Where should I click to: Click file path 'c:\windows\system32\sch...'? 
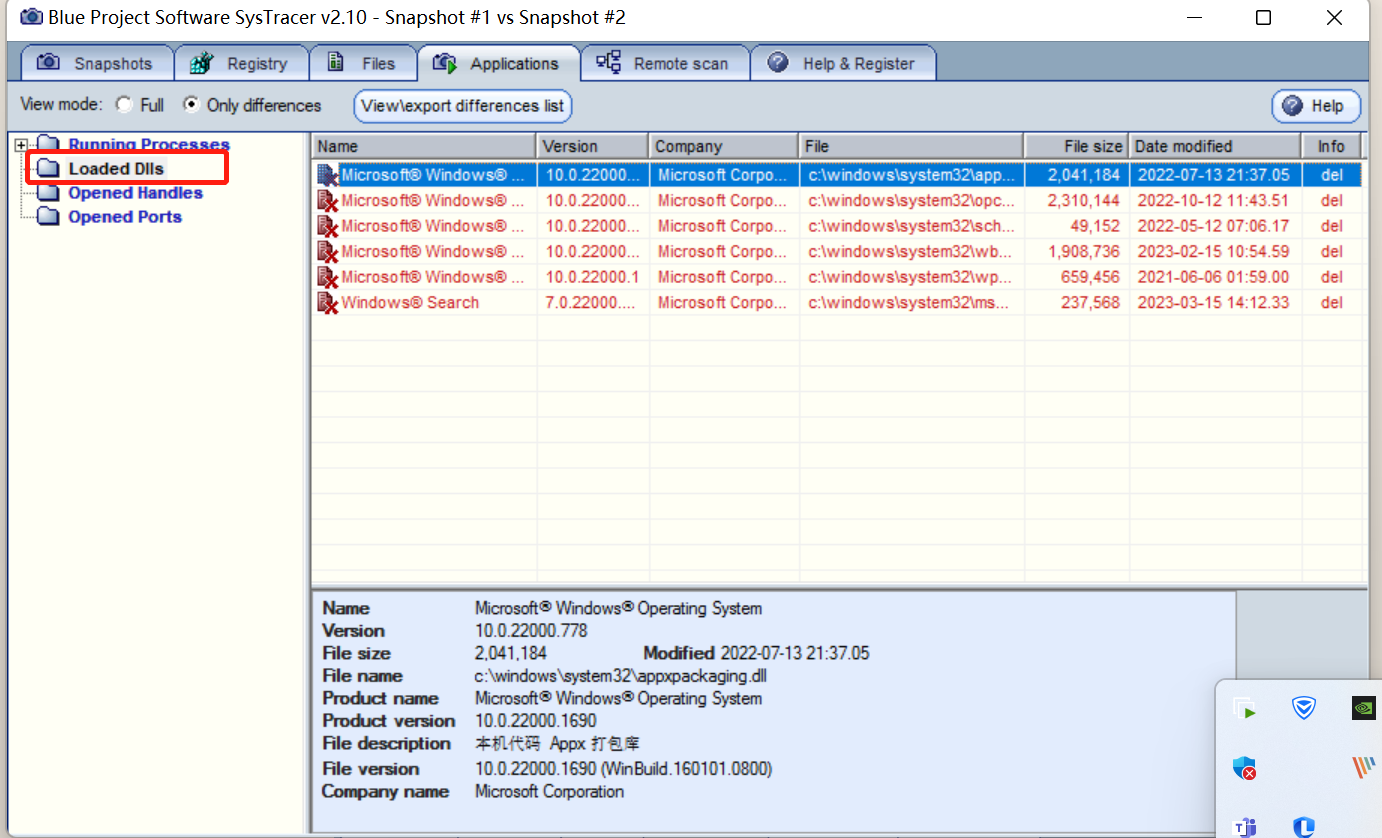912,226
